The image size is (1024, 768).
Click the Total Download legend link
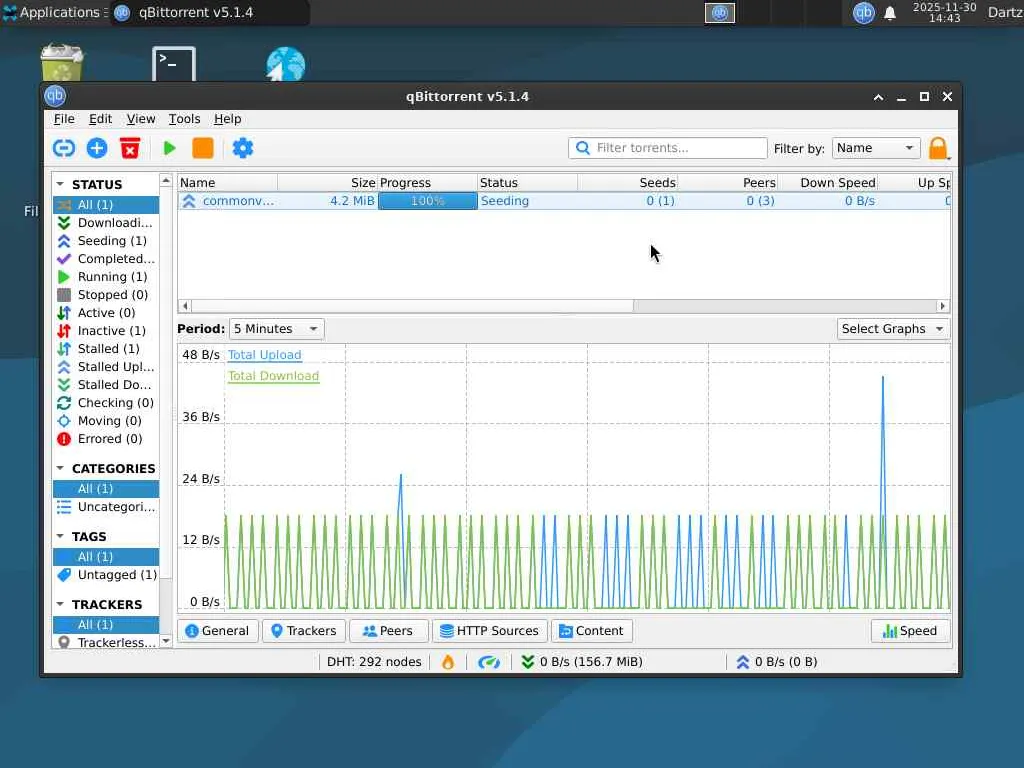coord(274,376)
